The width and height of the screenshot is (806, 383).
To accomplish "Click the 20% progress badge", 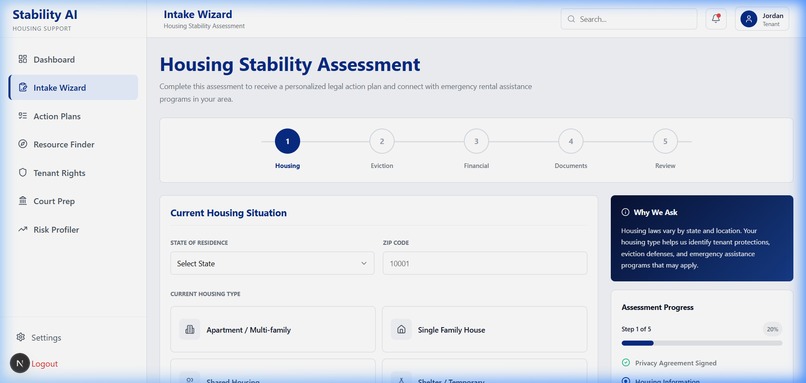I will [x=772, y=329].
